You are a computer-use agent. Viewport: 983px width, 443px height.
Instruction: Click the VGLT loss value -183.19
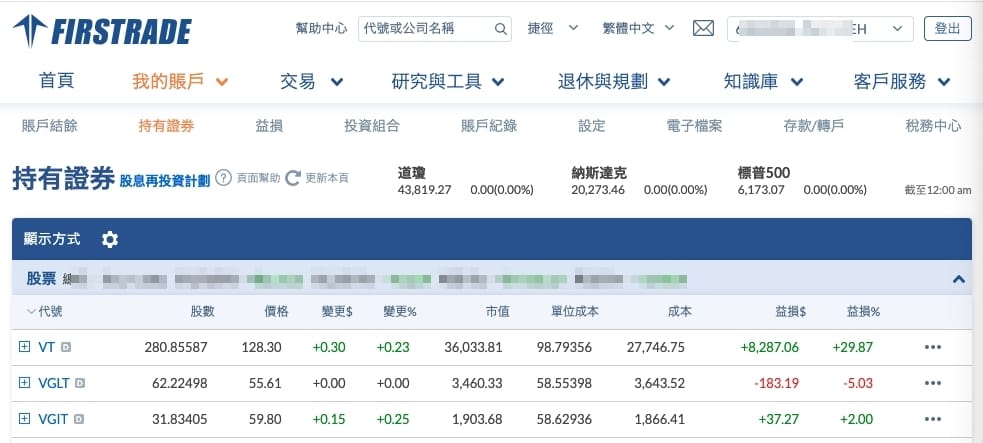click(777, 383)
